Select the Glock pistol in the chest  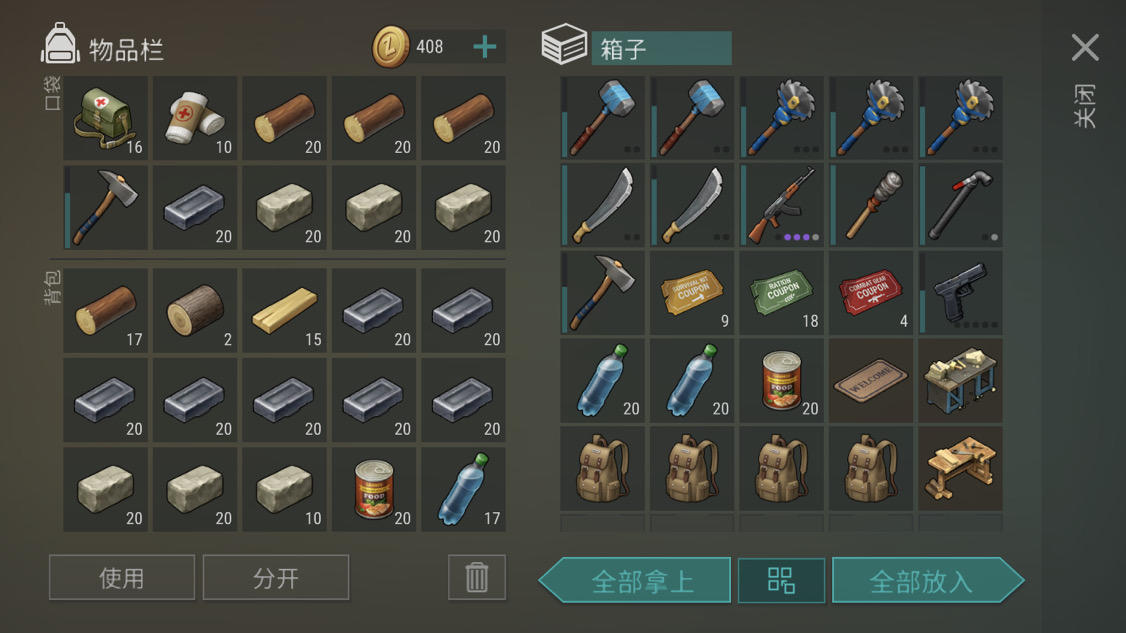[x=960, y=292]
